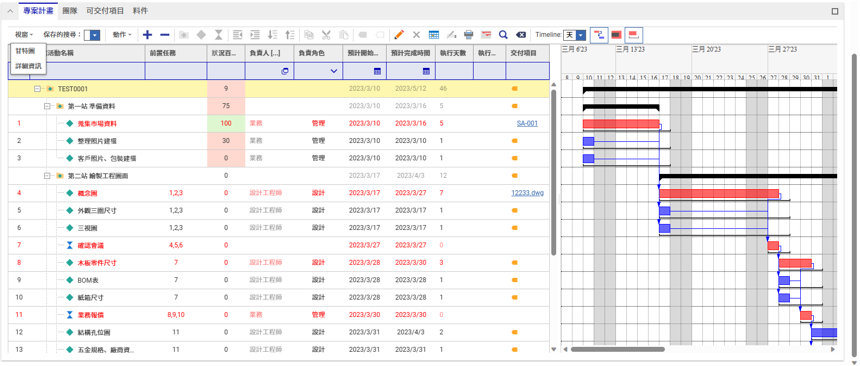Select the 結構孔位圖 activity row
Viewport: 860px width, 366px height.
coord(279,333)
